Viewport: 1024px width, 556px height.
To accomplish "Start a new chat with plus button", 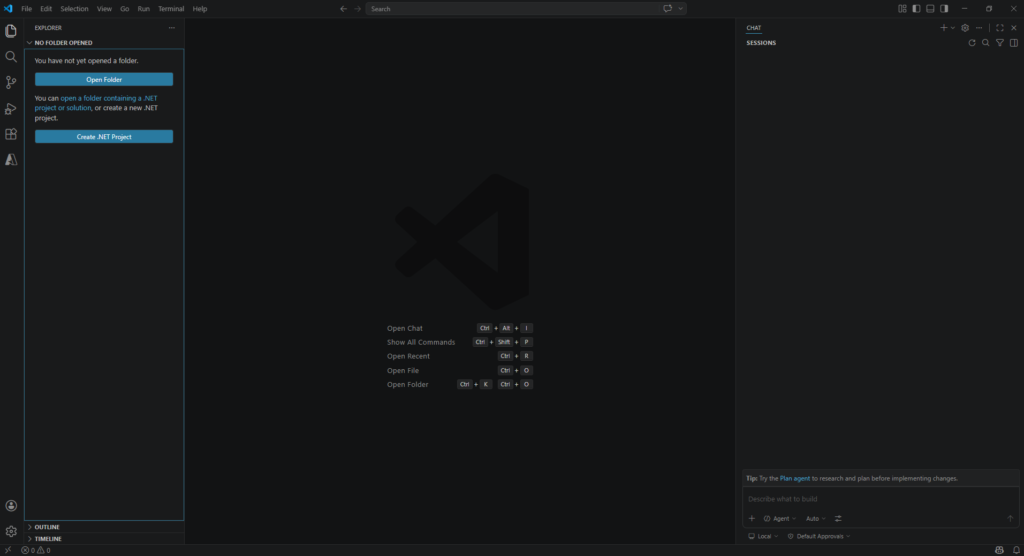I will click(x=944, y=28).
